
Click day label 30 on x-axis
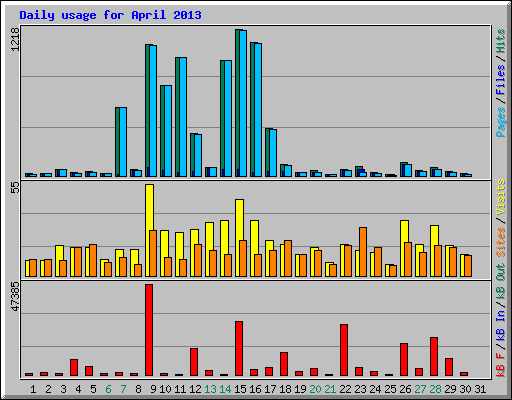coord(465,389)
